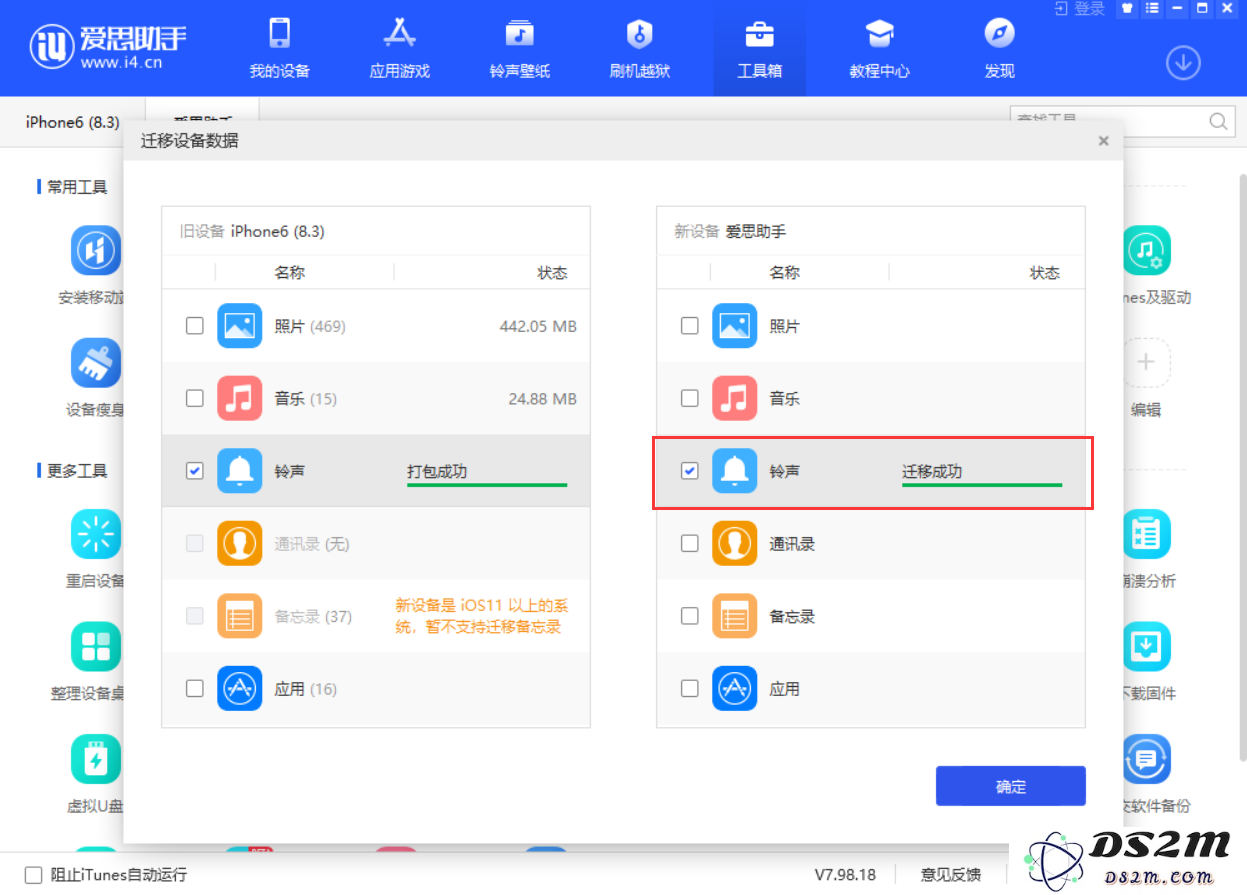Click new device 照片 photo icon
Viewport: 1247px width, 895px height.
tap(735, 326)
